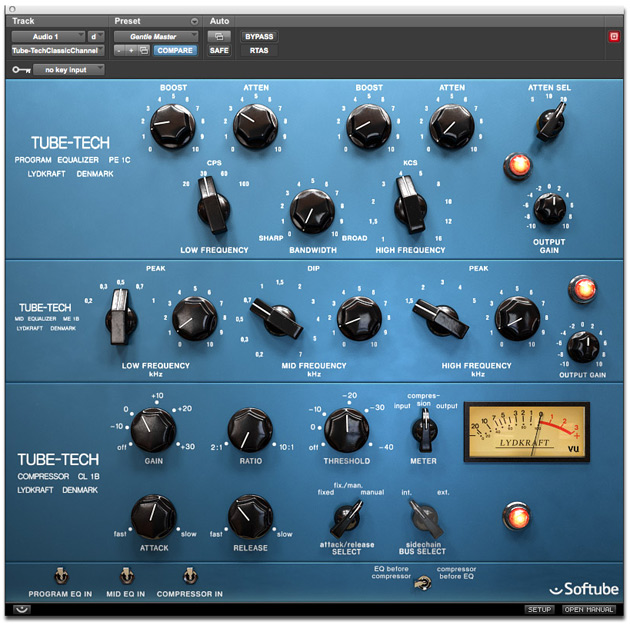Click the Auto header label
630x625 pixels.
coord(219,21)
